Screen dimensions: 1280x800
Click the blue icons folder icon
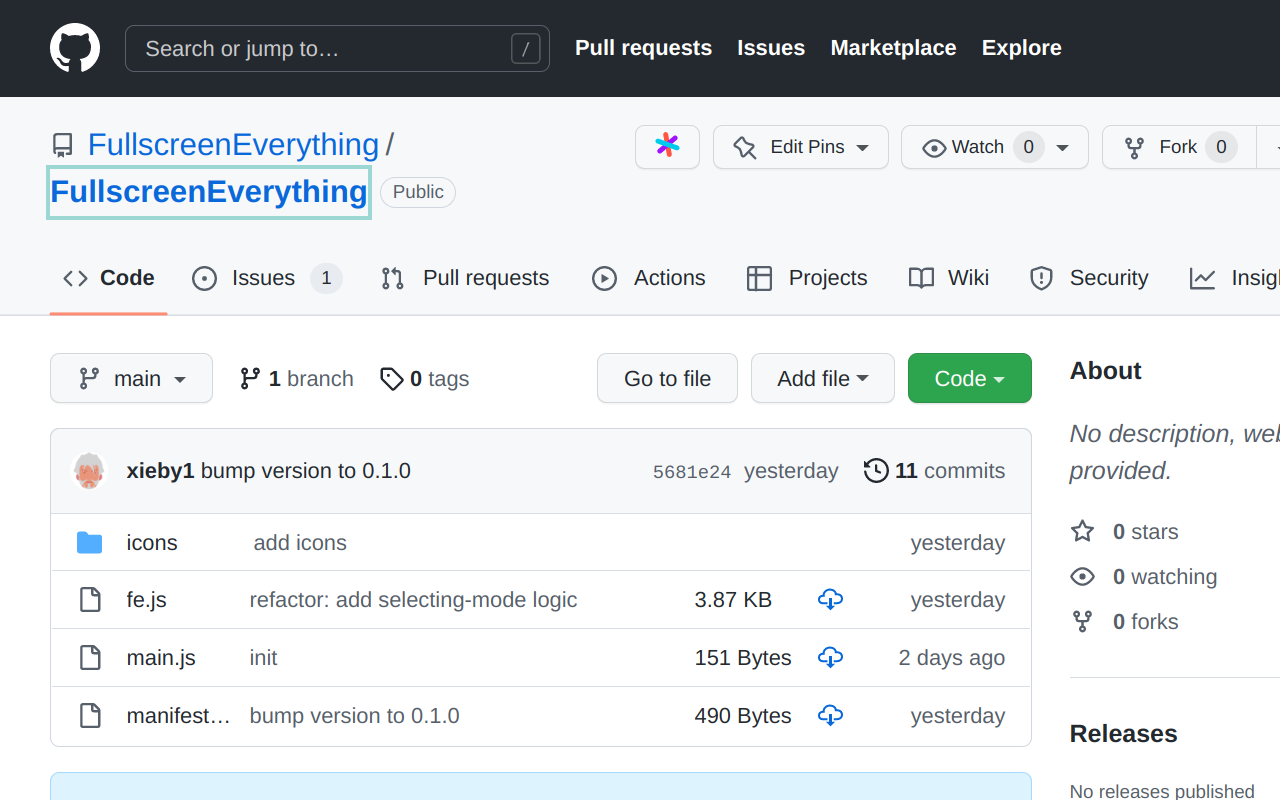[90, 543]
